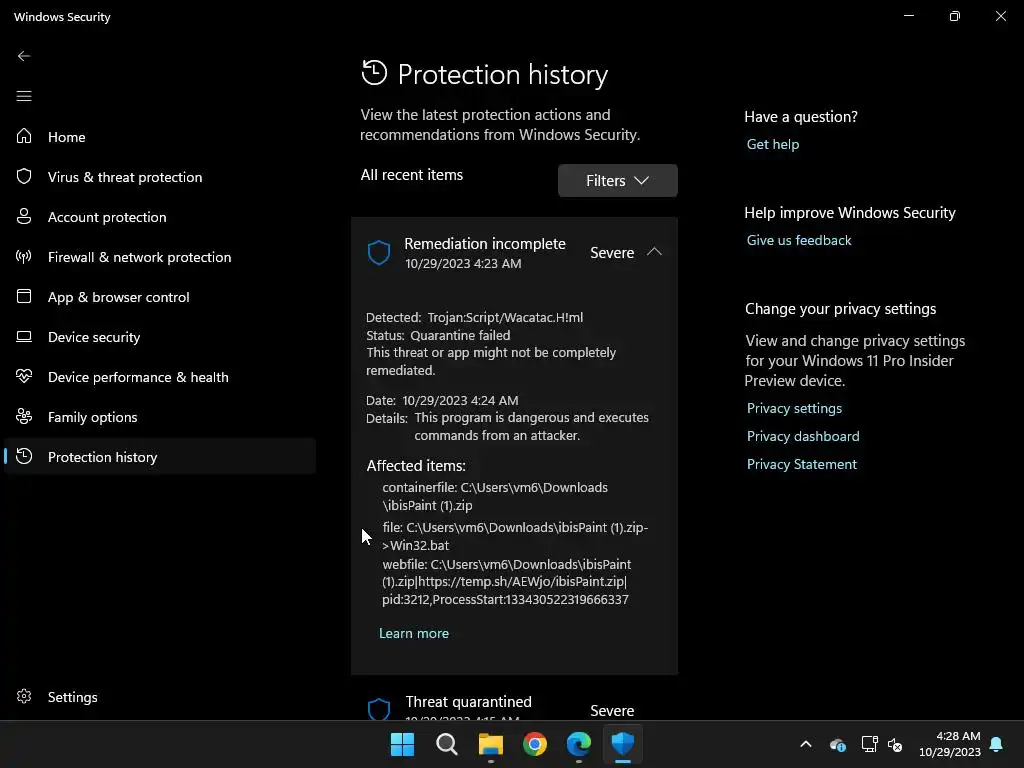Show hidden icons in system tray

tap(806, 744)
